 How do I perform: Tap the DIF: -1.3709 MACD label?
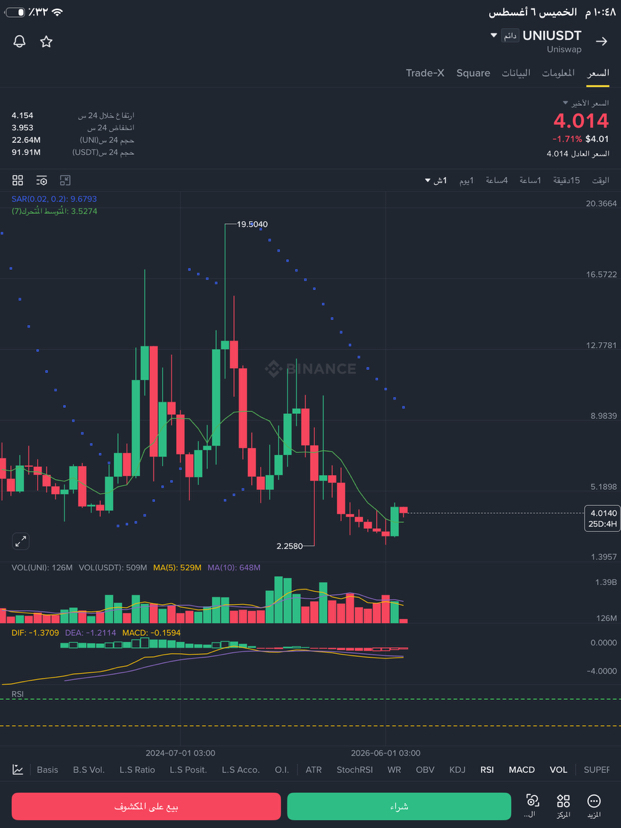(x=35, y=632)
